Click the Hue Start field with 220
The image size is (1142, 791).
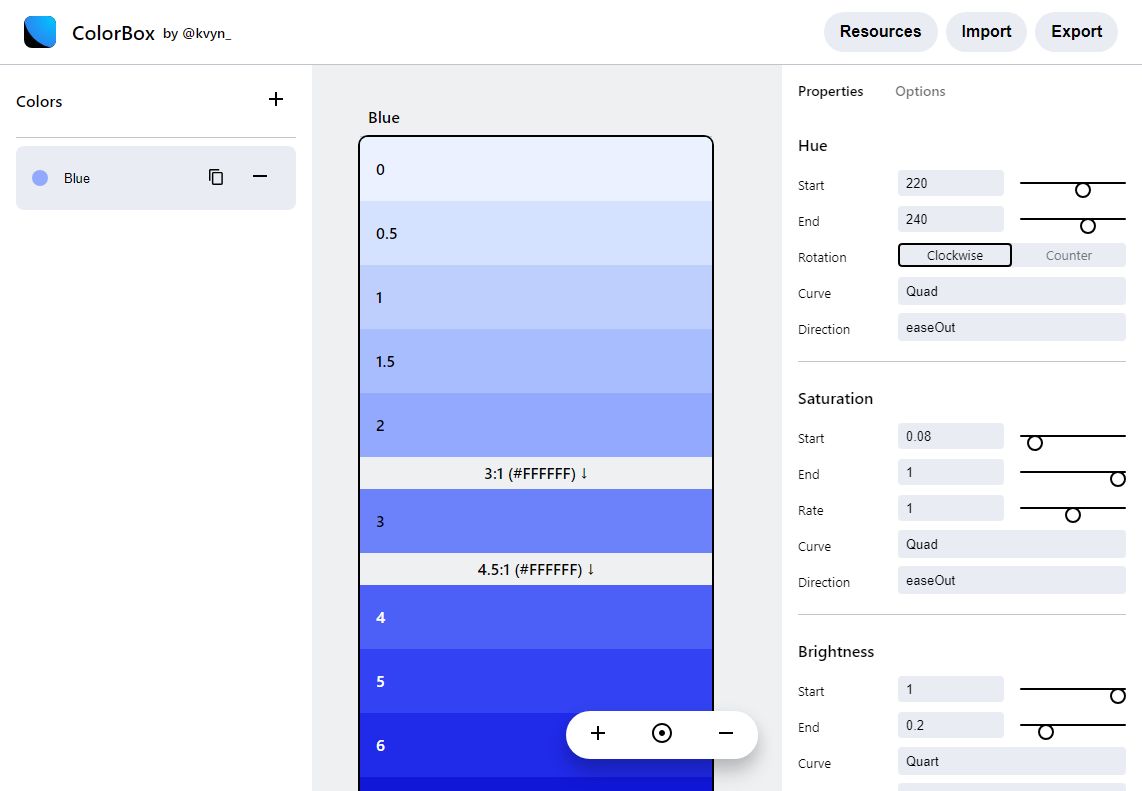click(950, 183)
